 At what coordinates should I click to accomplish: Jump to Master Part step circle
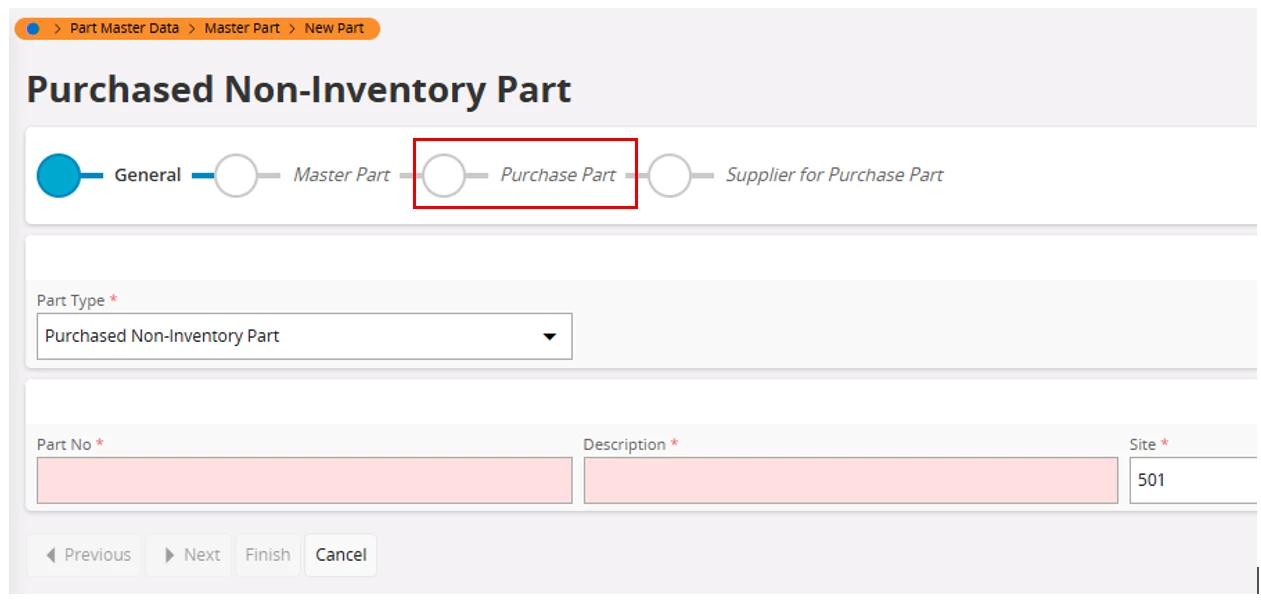click(237, 175)
